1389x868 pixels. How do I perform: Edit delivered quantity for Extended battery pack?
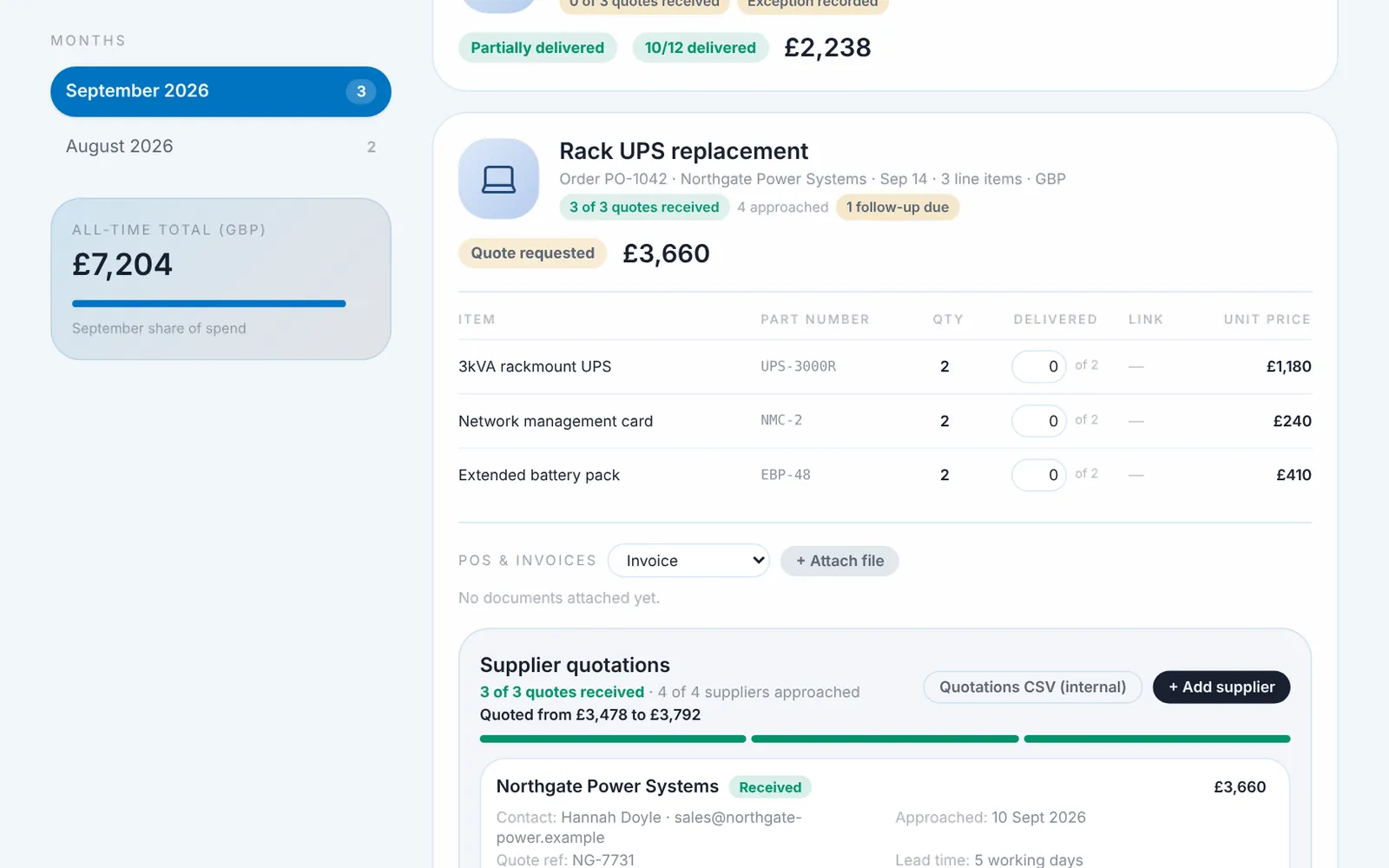[x=1038, y=475]
